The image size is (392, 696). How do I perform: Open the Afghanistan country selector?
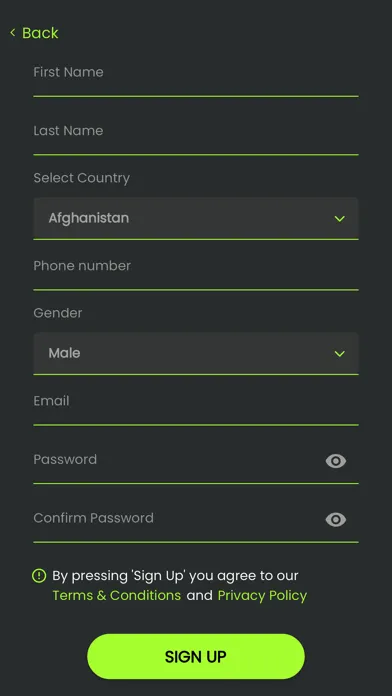coord(196,218)
